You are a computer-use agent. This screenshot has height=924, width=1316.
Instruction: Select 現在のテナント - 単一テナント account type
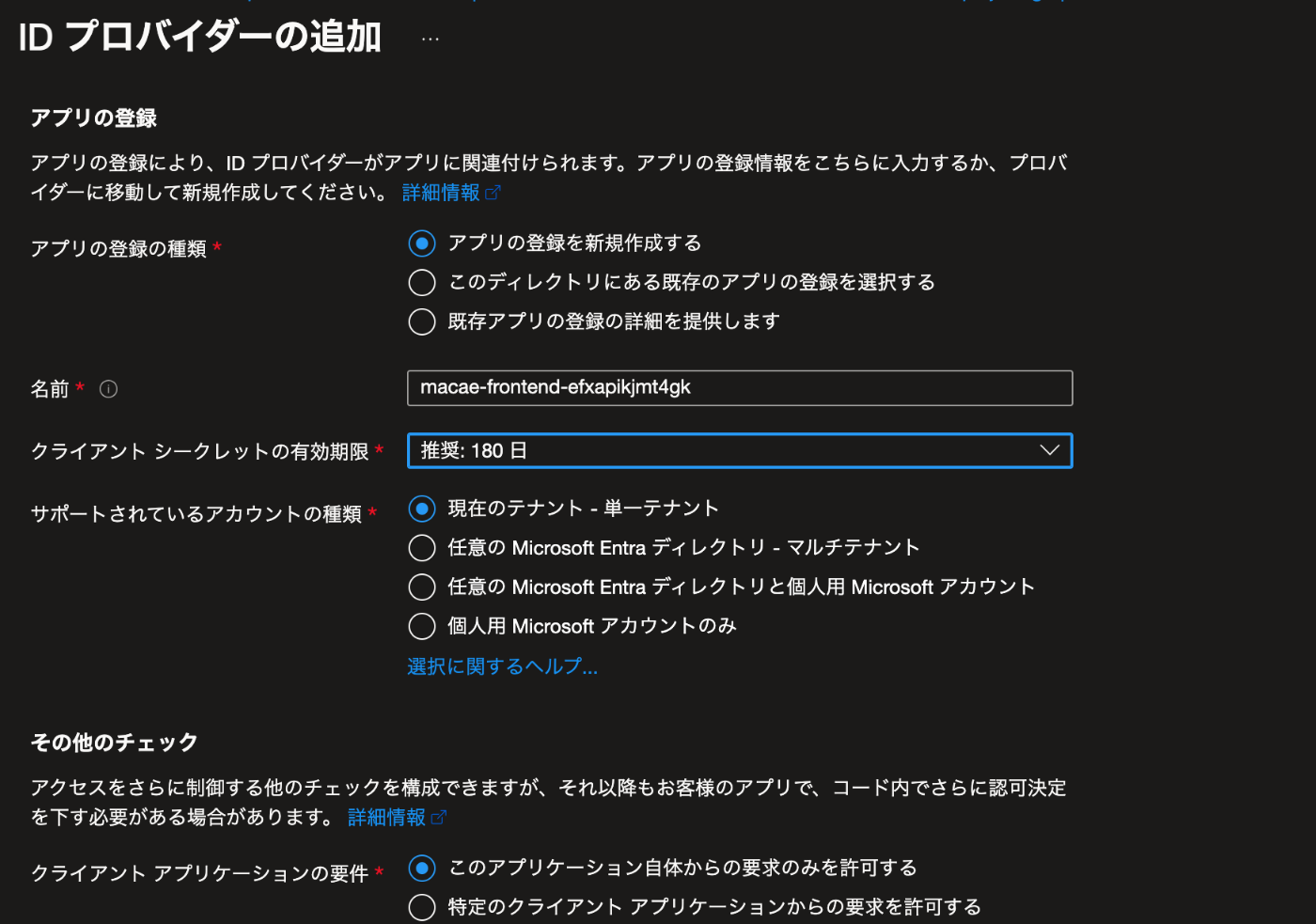point(422,508)
